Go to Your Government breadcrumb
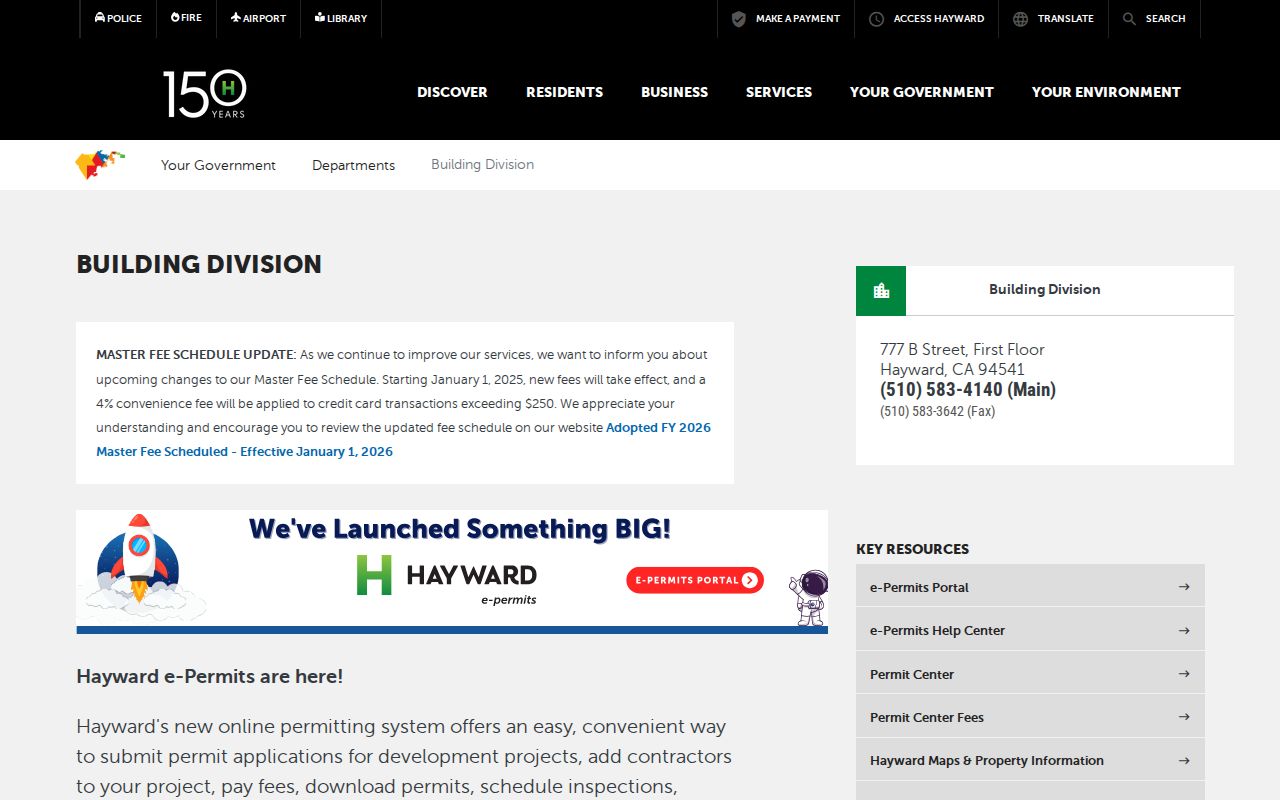The height and width of the screenshot is (800, 1280). click(218, 165)
